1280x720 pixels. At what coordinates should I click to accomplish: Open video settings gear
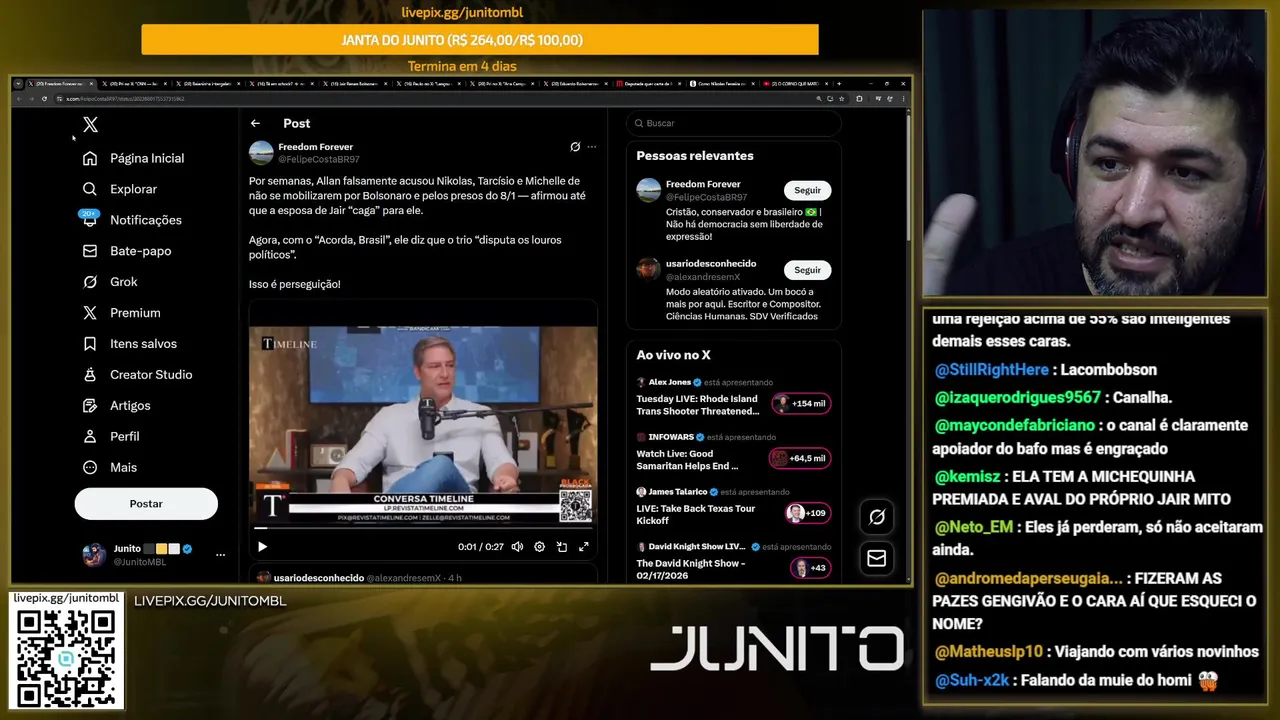(540, 547)
